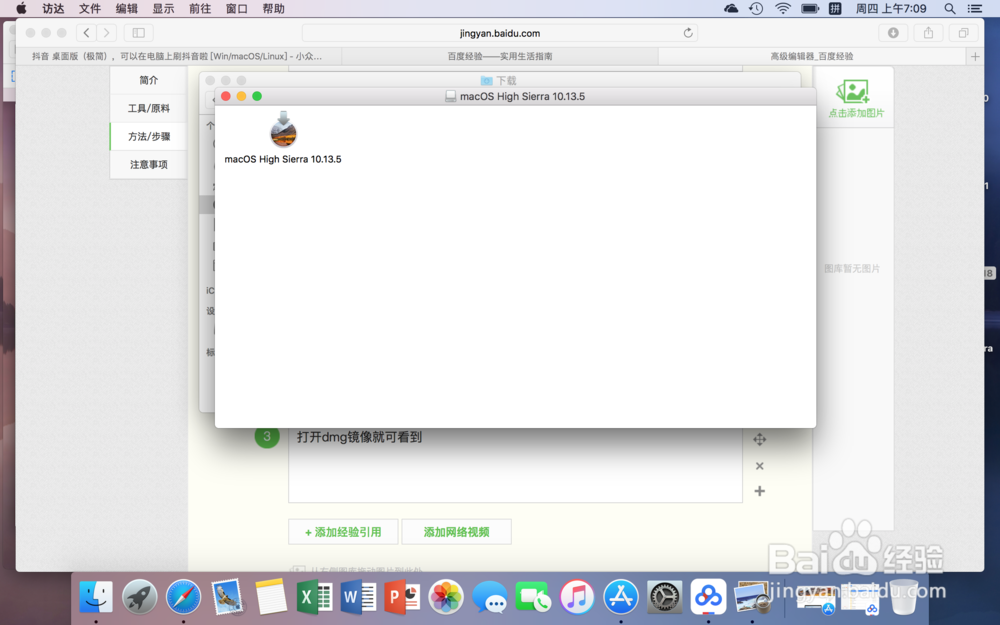Open the Trash in the Dock

904,598
